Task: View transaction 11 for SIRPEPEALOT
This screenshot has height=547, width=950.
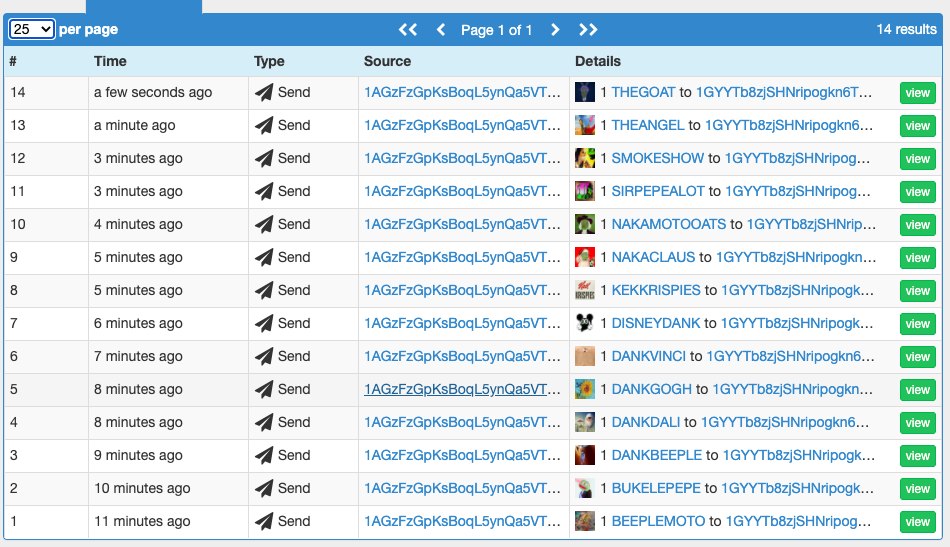Action: [x=917, y=192]
